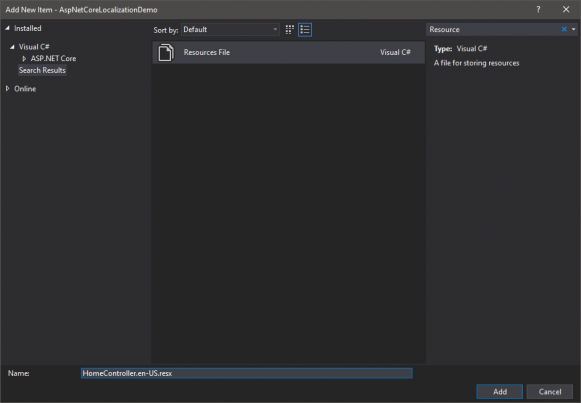This screenshot has width=581, height=403.
Task: Clear the Resource search text
Action: [x=564, y=29]
